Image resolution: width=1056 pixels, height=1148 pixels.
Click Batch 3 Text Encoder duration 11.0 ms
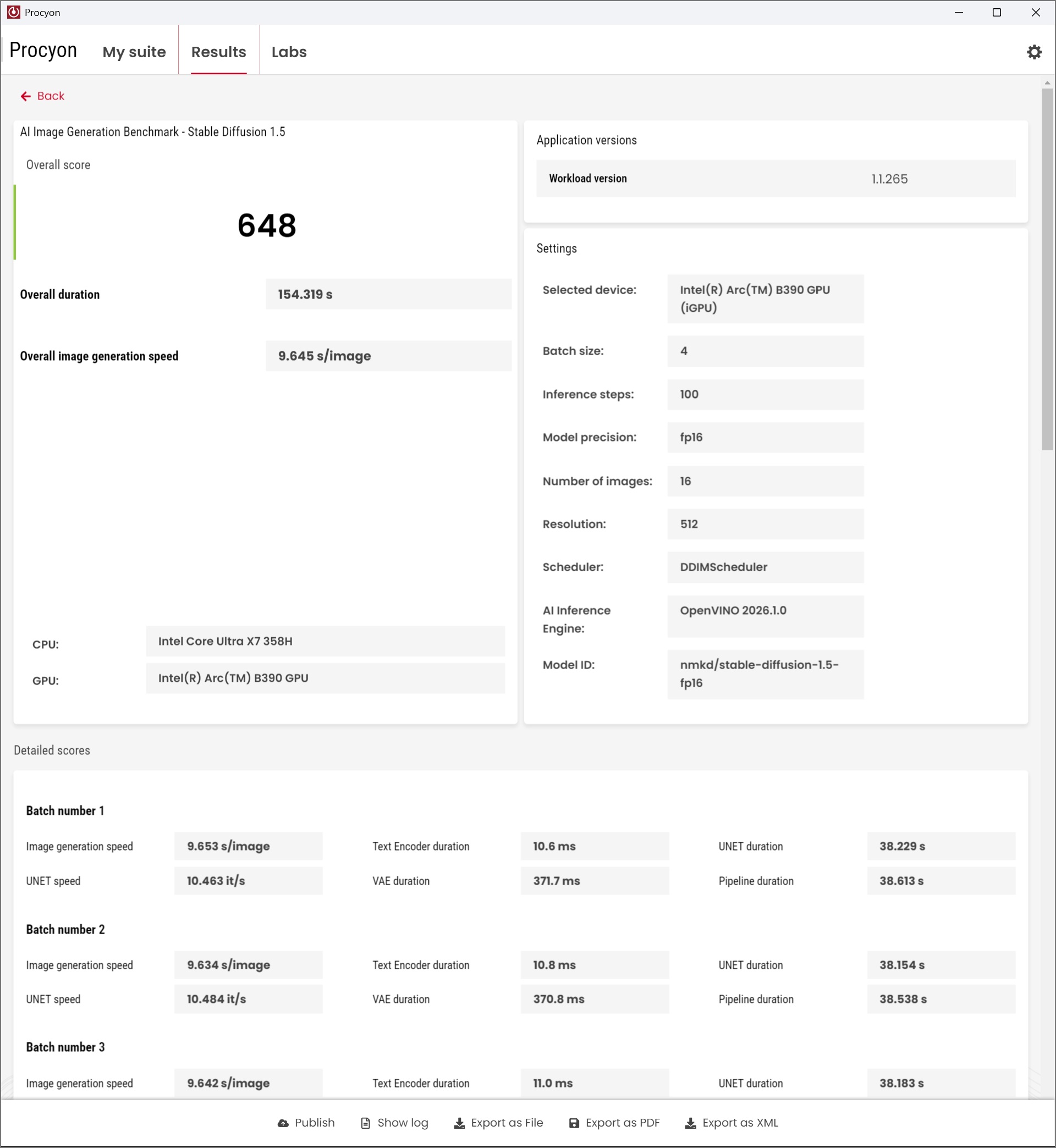(595, 1084)
